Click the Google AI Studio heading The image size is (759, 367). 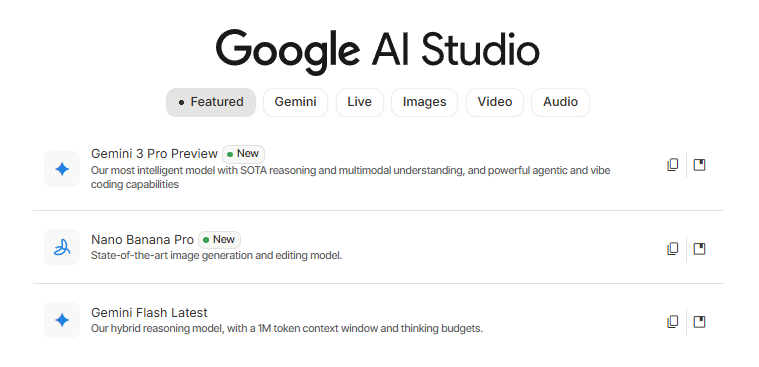coord(378,51)
